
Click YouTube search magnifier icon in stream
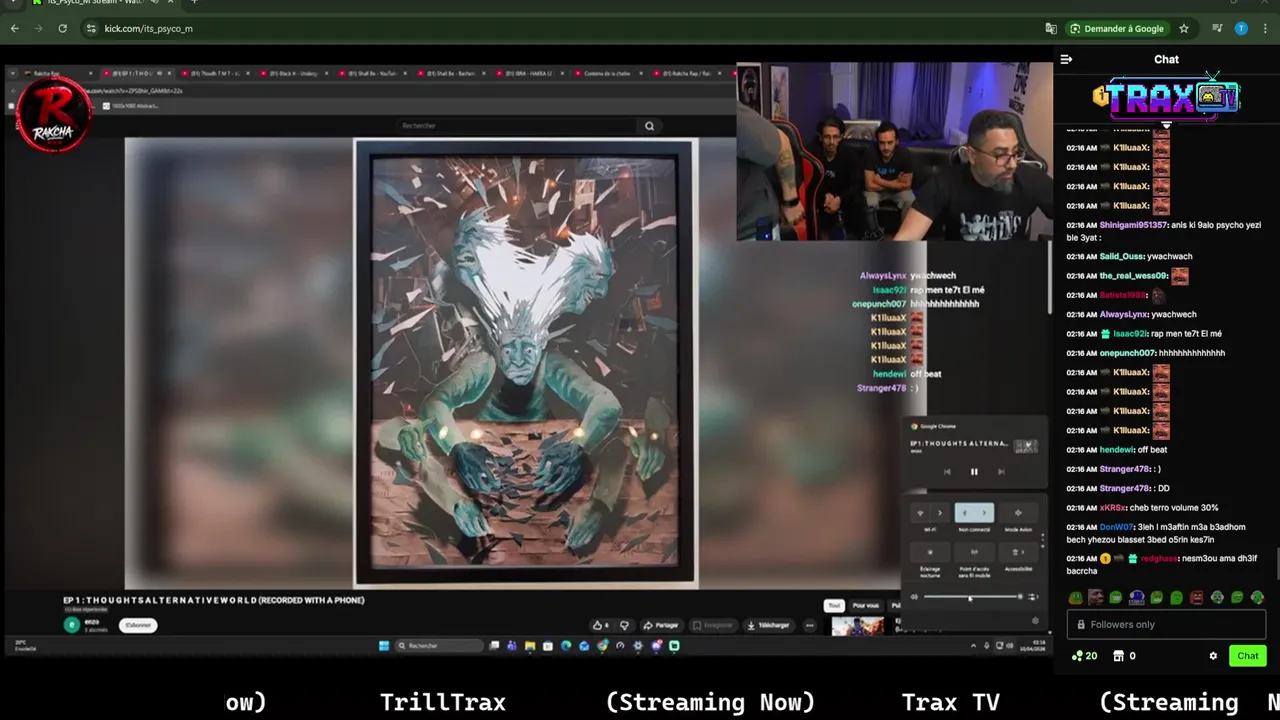tap(649, 125)
